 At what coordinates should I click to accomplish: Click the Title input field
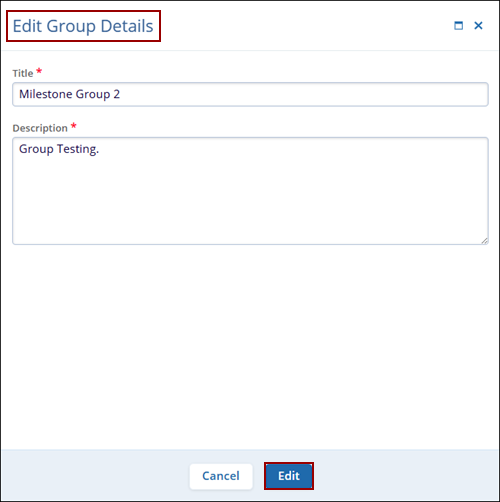coord(250,94)
